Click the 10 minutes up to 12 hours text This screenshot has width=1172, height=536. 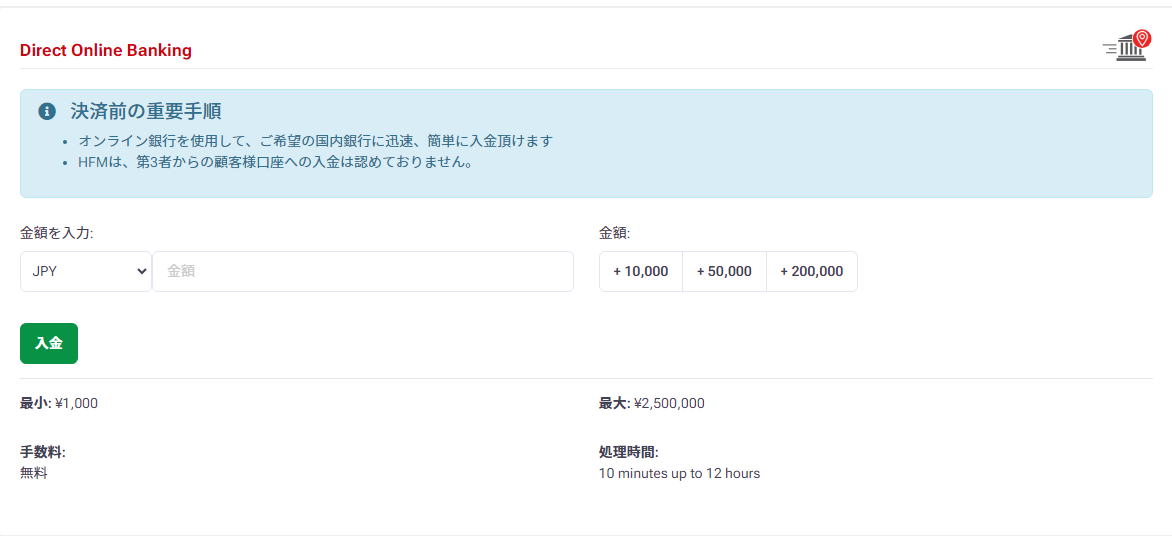pyautogui.click(x=679, y=473)
